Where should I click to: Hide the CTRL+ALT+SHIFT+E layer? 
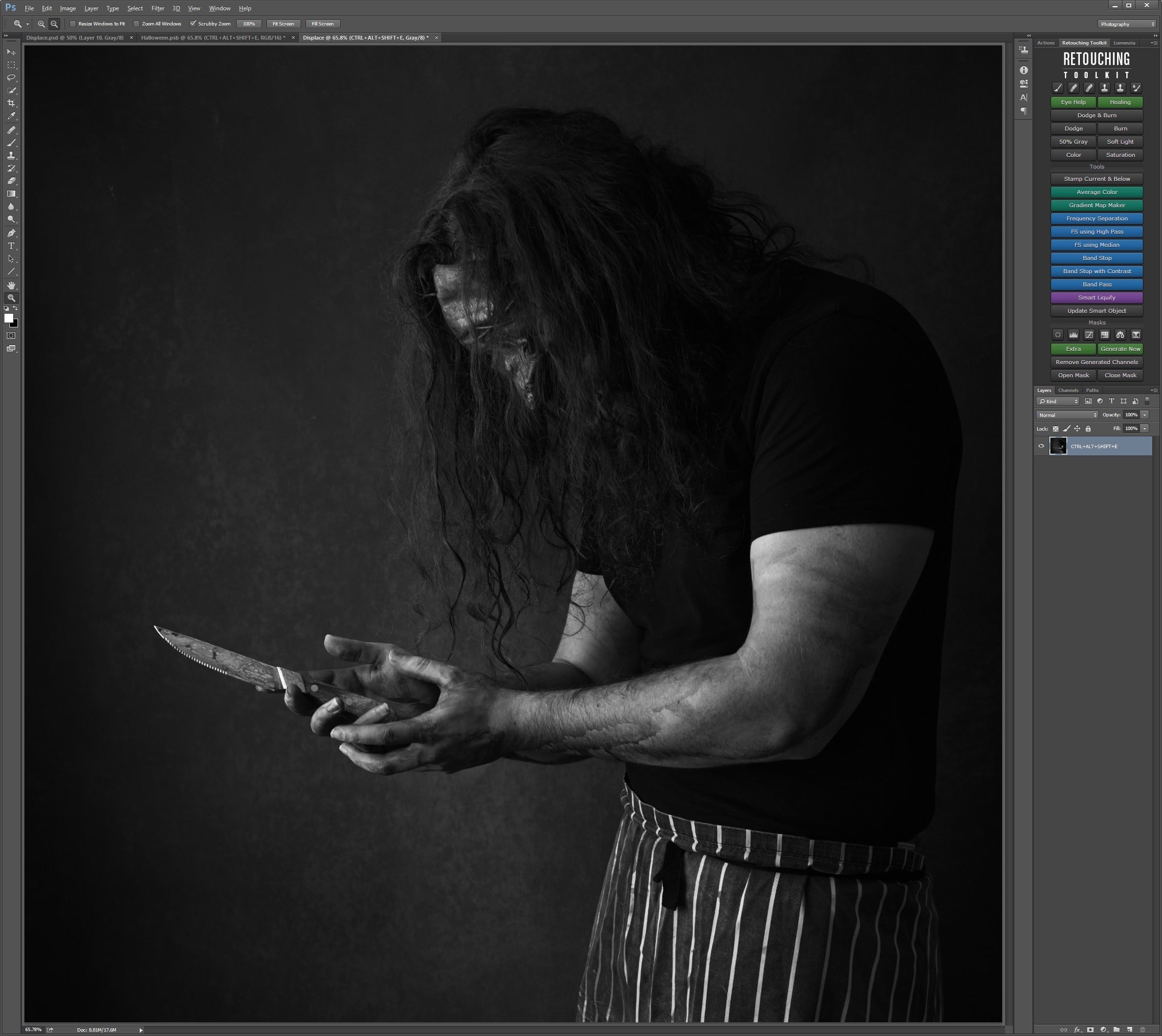[1041, 446]
